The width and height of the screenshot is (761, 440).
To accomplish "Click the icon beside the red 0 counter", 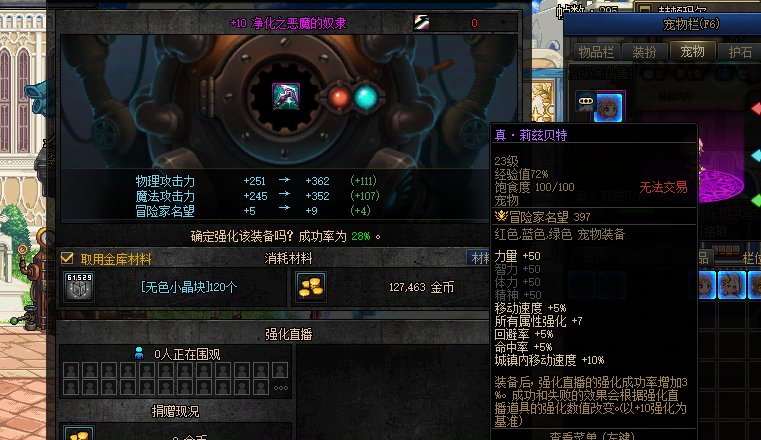I will pos(421,22).
